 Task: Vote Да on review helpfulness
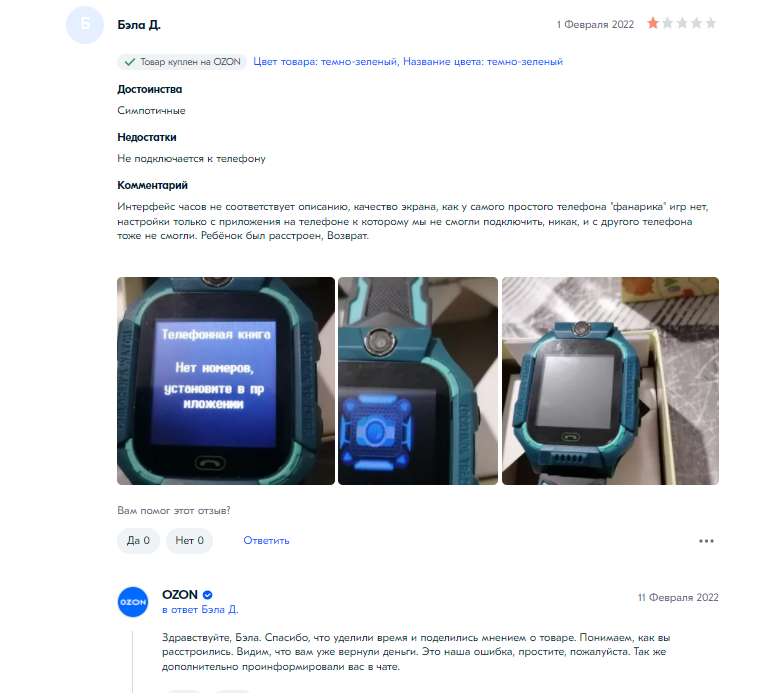point(138,540)
